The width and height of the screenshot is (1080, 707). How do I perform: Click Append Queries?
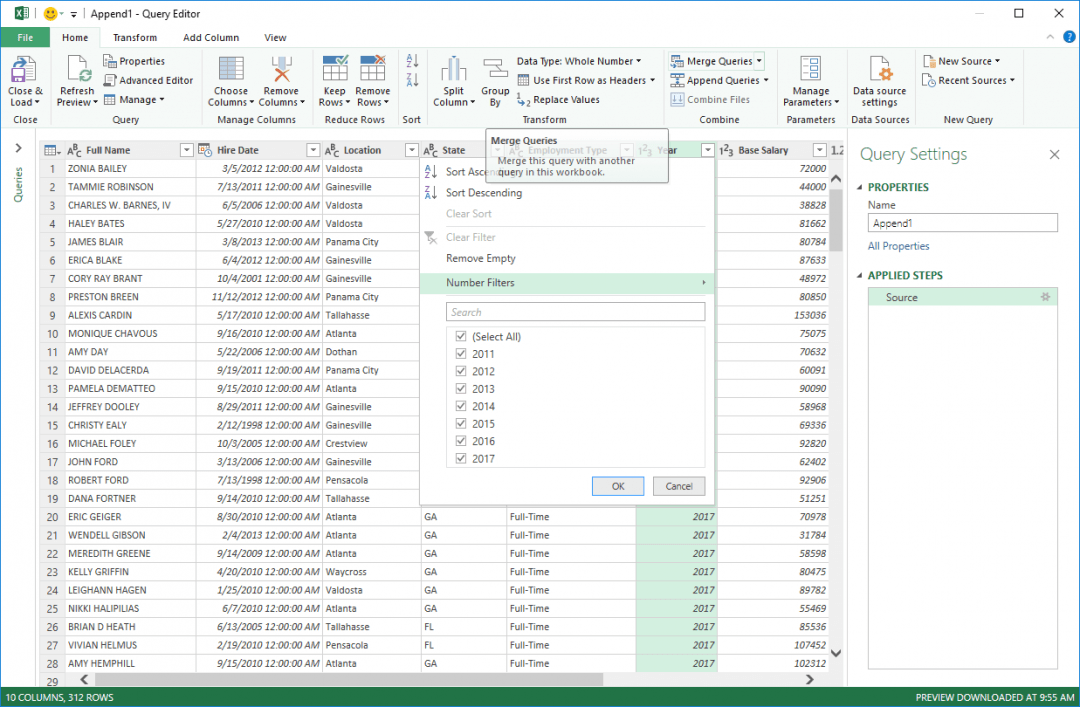[714, 80]
